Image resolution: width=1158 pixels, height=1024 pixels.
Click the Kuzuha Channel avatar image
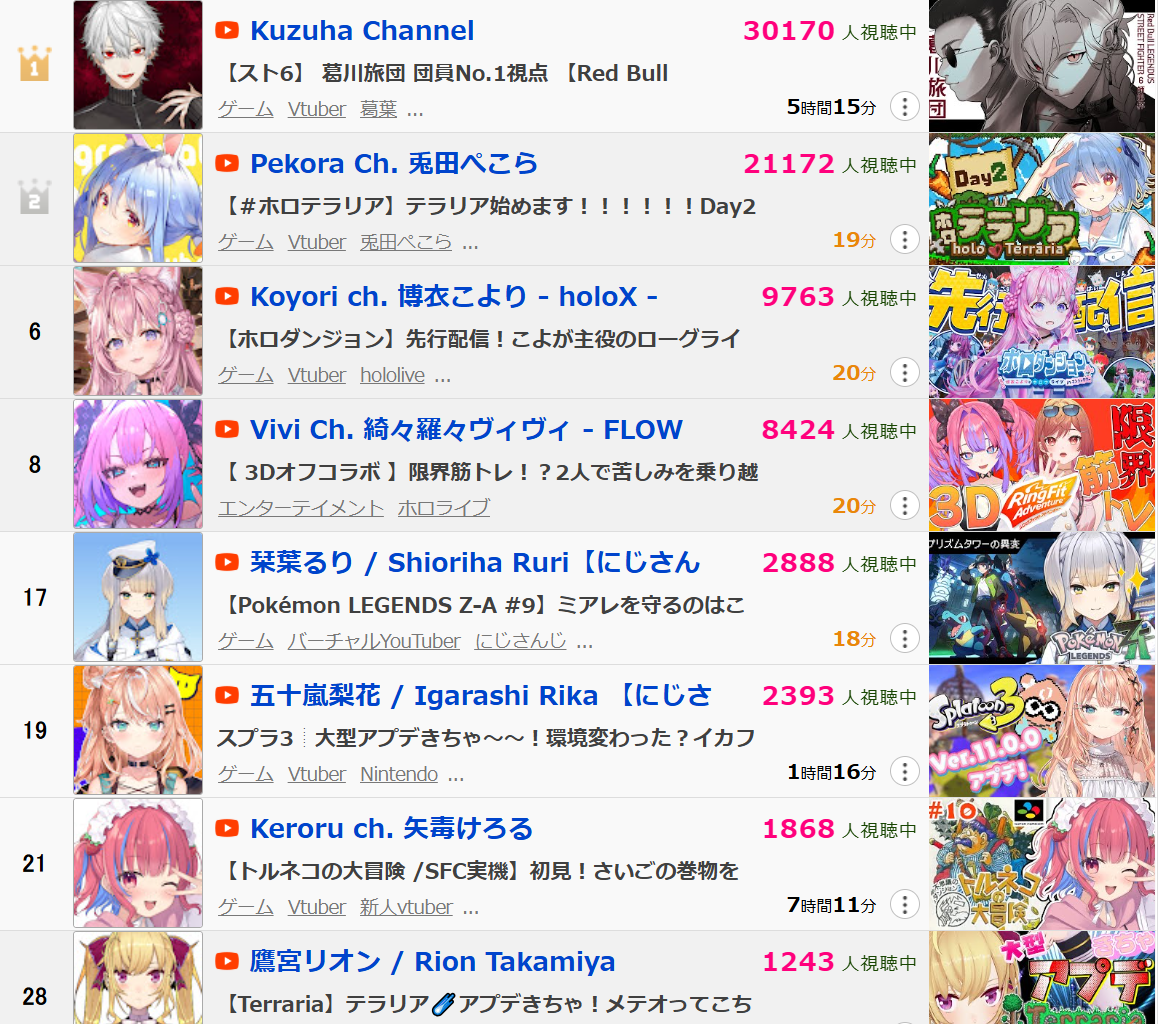(x=138, y=65)
